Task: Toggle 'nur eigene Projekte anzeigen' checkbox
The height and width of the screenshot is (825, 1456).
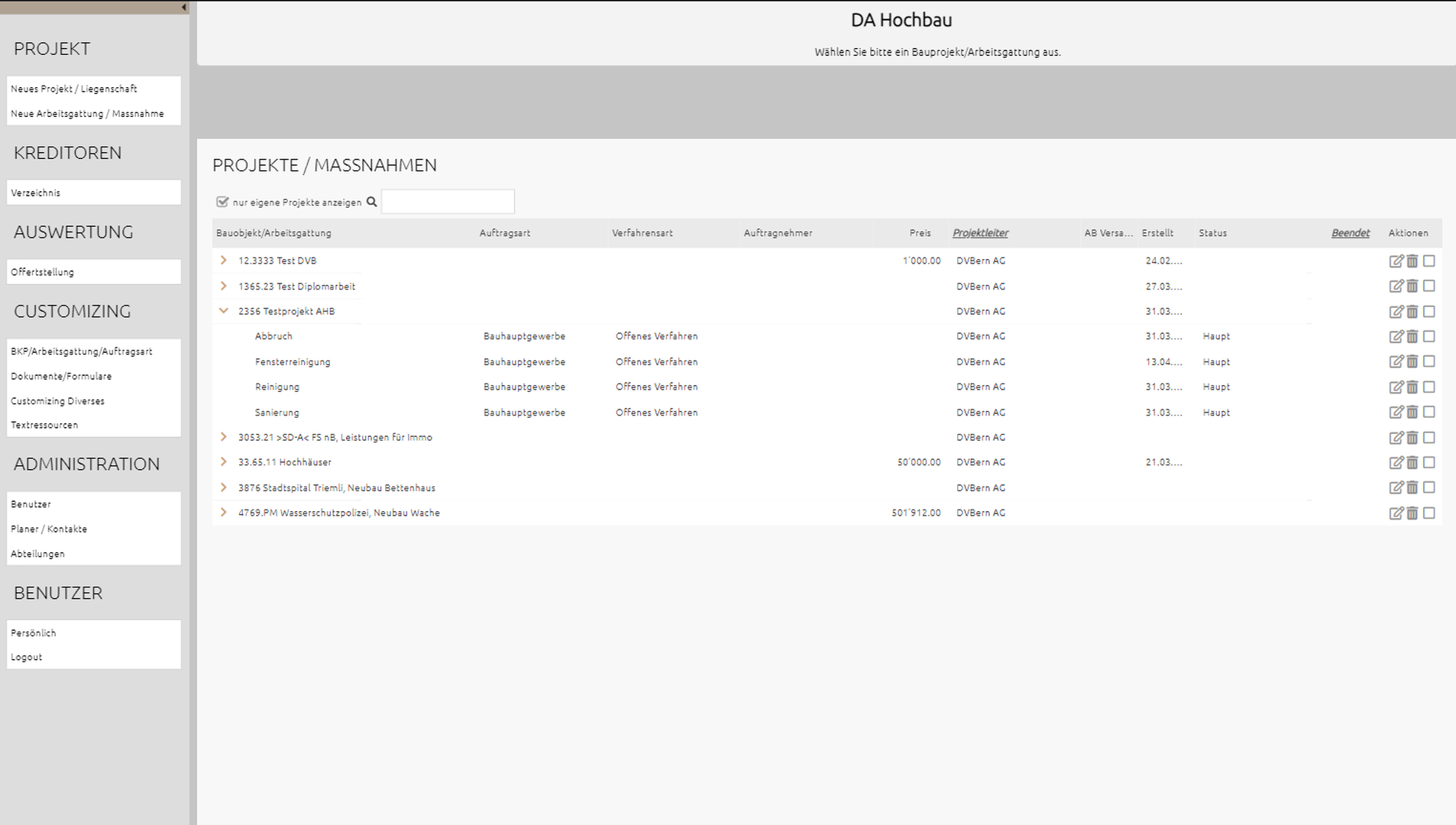Action: coord(222,202)
